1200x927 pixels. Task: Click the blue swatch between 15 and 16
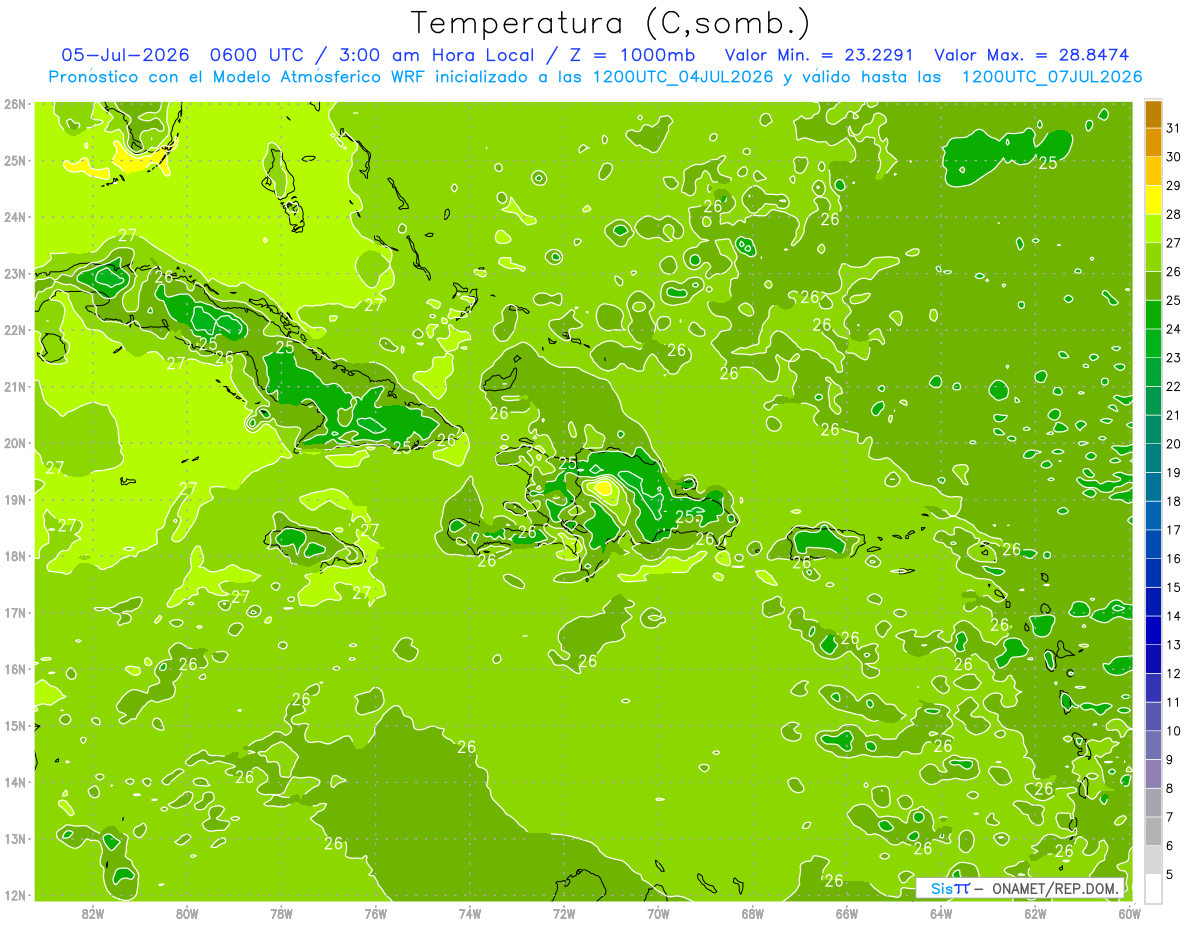(1153, 572)
